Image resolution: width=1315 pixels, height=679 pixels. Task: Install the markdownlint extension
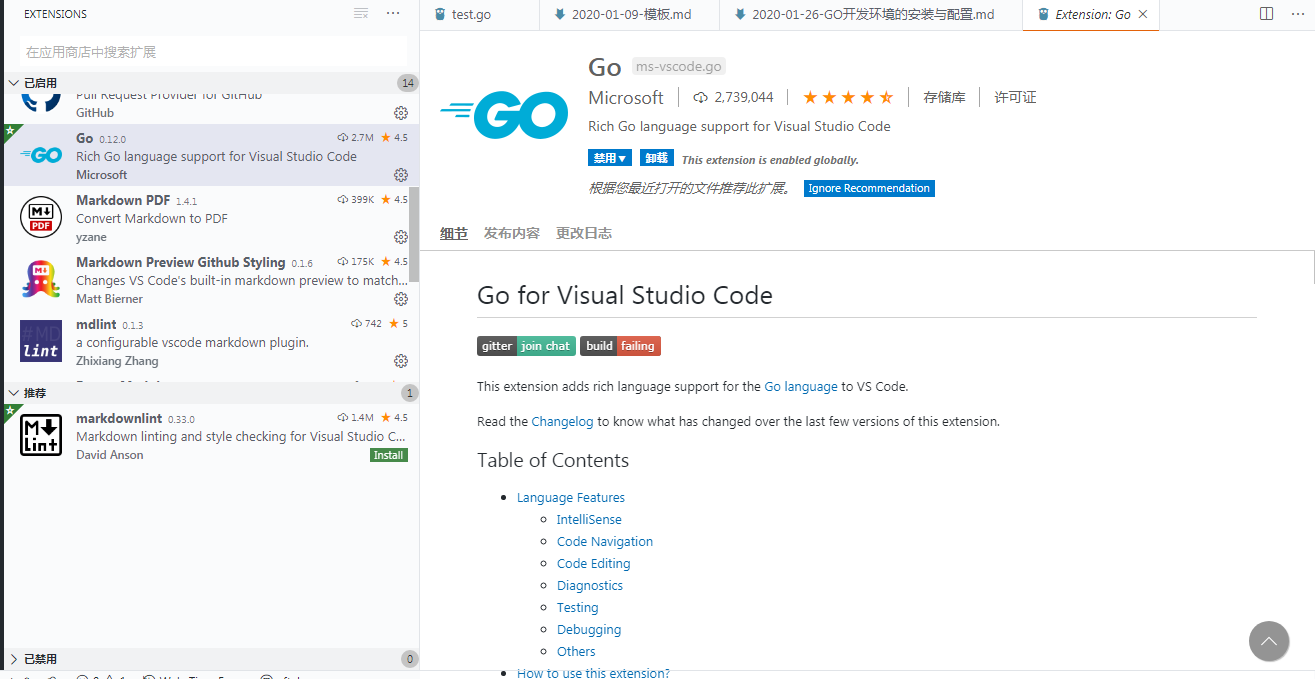point(388,454)
